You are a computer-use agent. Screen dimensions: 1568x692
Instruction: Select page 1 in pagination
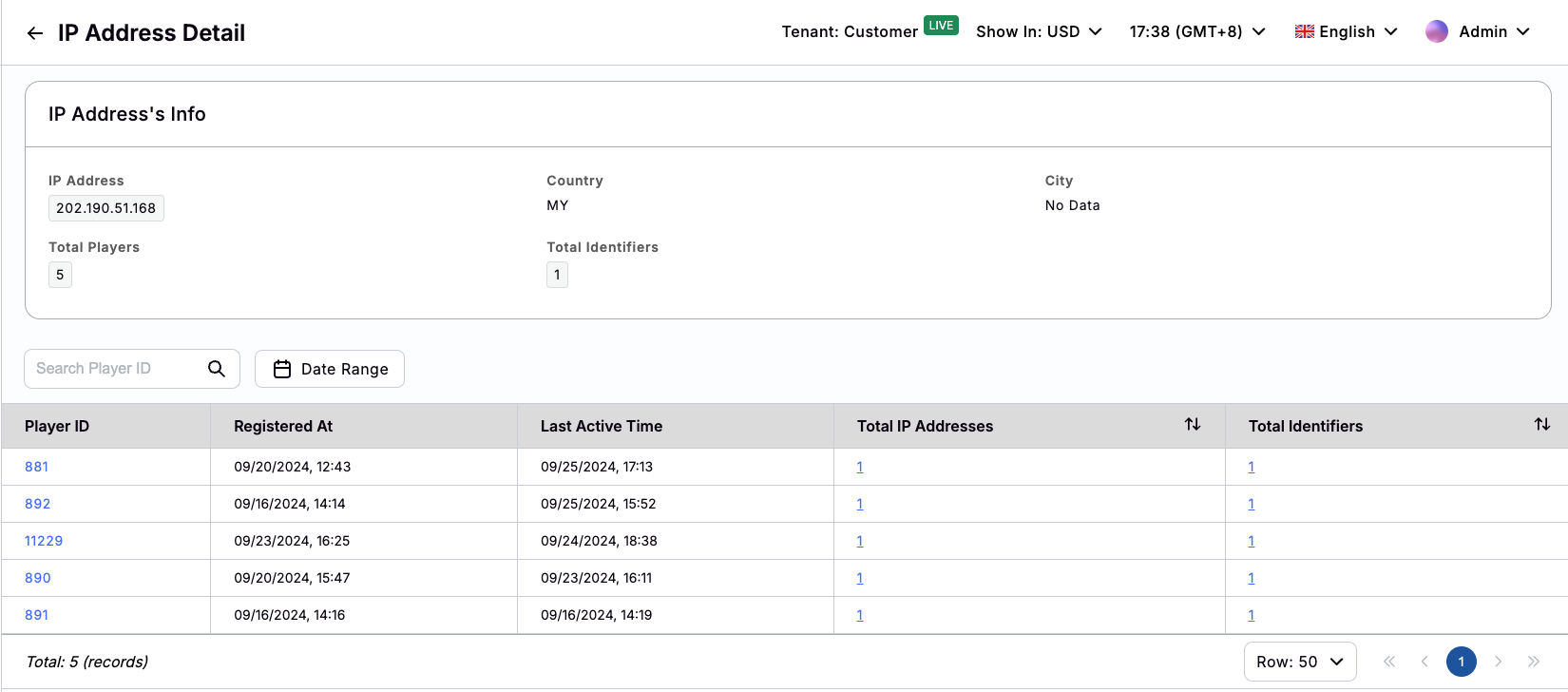click(x=1461, y=662)
